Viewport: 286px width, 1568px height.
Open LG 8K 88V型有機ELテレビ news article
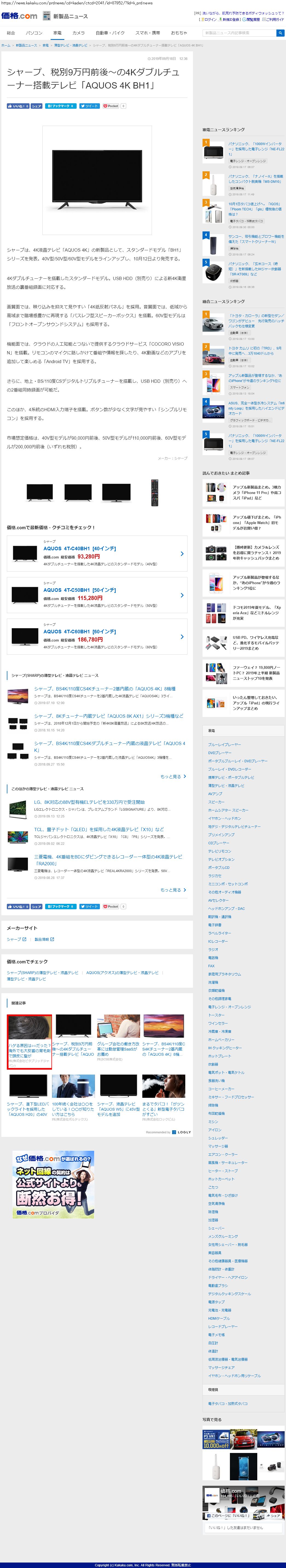[x=90, y=802]
